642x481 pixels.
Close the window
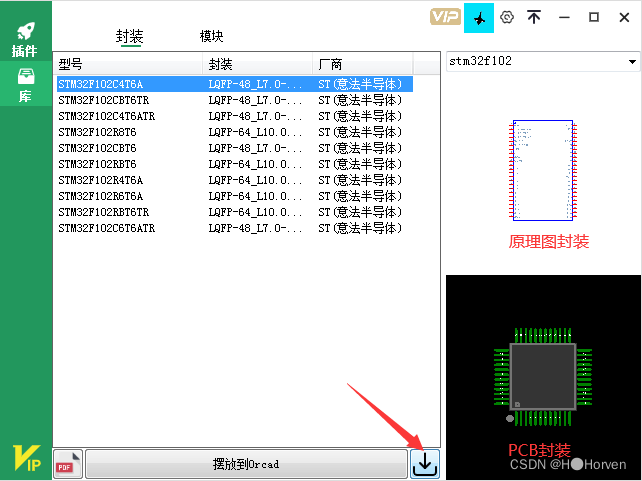[x=624, y=17]
